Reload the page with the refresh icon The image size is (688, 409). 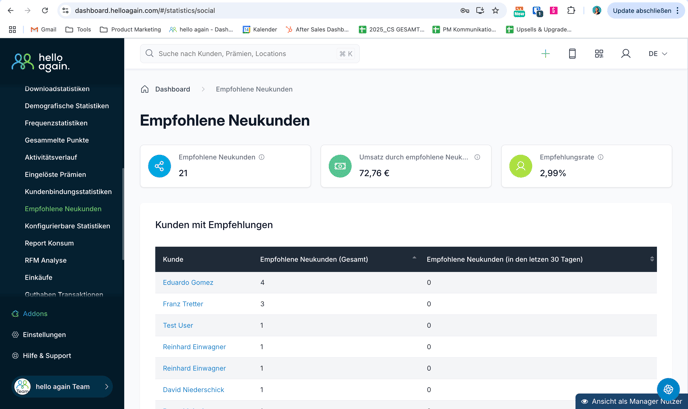pos(45,11)
